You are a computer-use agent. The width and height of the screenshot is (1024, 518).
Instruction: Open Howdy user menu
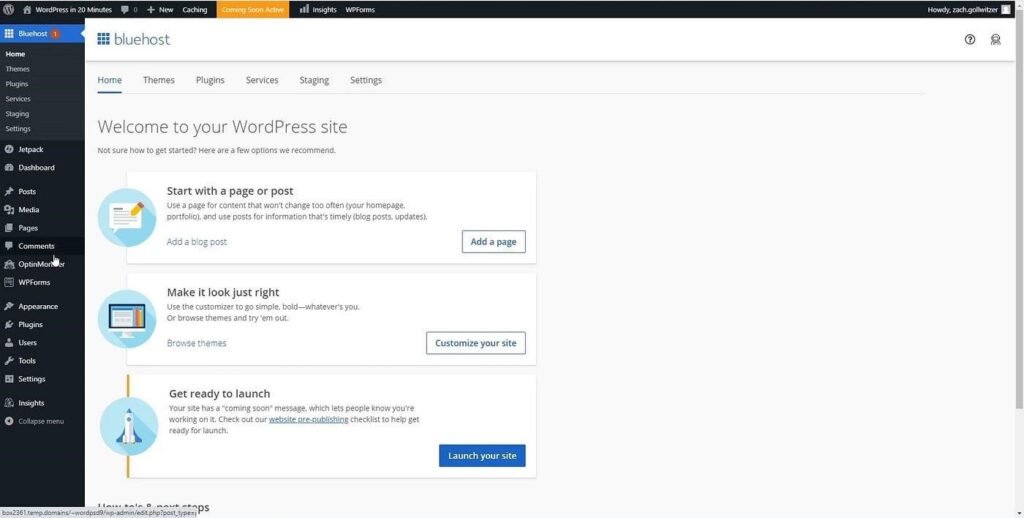[x=969, y=10]
